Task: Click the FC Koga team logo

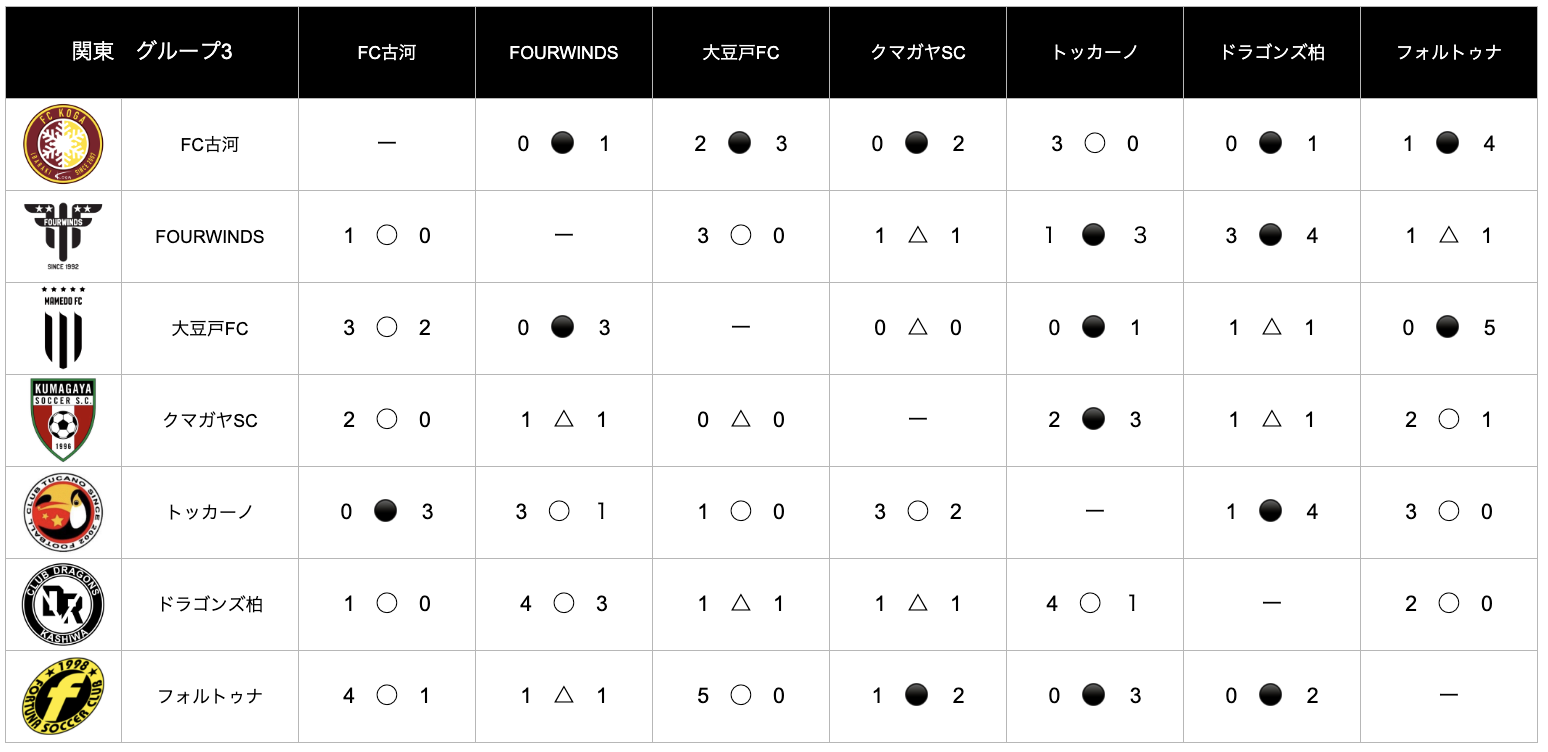Action: point(63,144)
